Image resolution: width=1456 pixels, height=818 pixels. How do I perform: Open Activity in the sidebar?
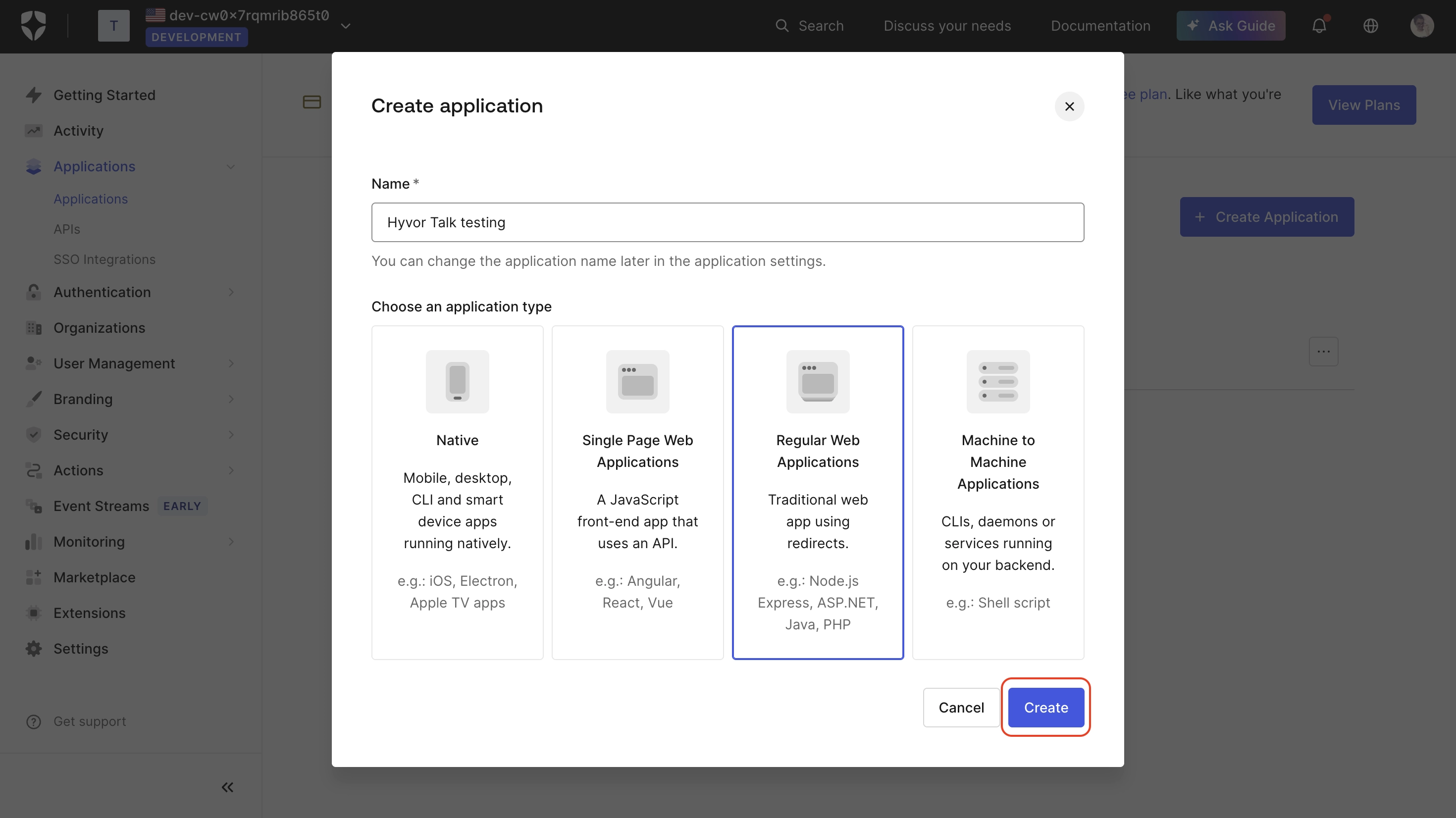(x=78, y=131)
